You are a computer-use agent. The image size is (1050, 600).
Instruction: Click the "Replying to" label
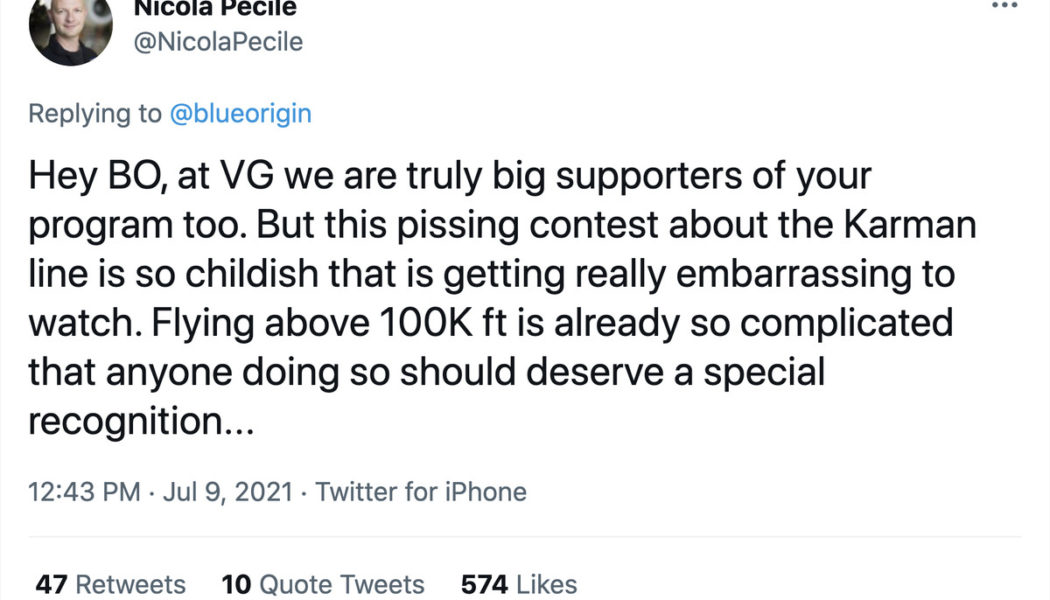point(95,114)
